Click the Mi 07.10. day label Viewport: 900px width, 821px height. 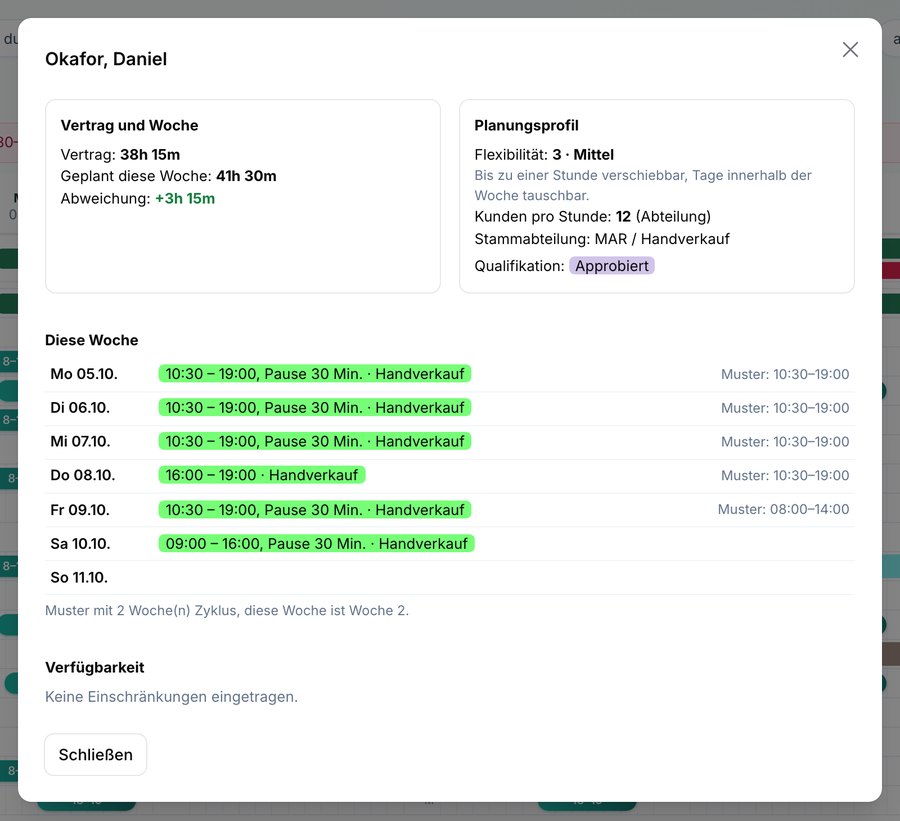coord(80,442)
